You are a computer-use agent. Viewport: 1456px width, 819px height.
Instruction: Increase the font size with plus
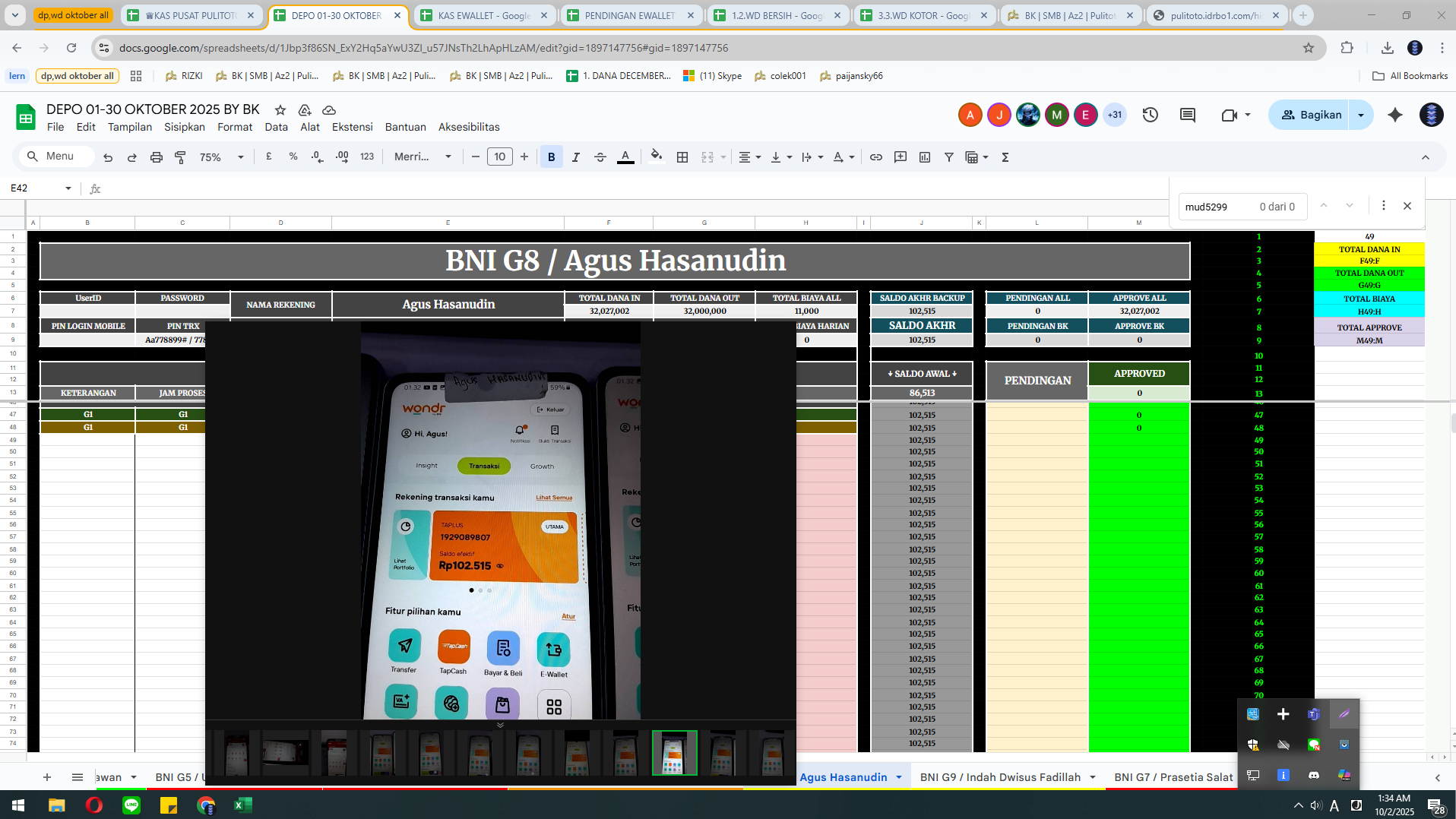(x=524, y=157)
